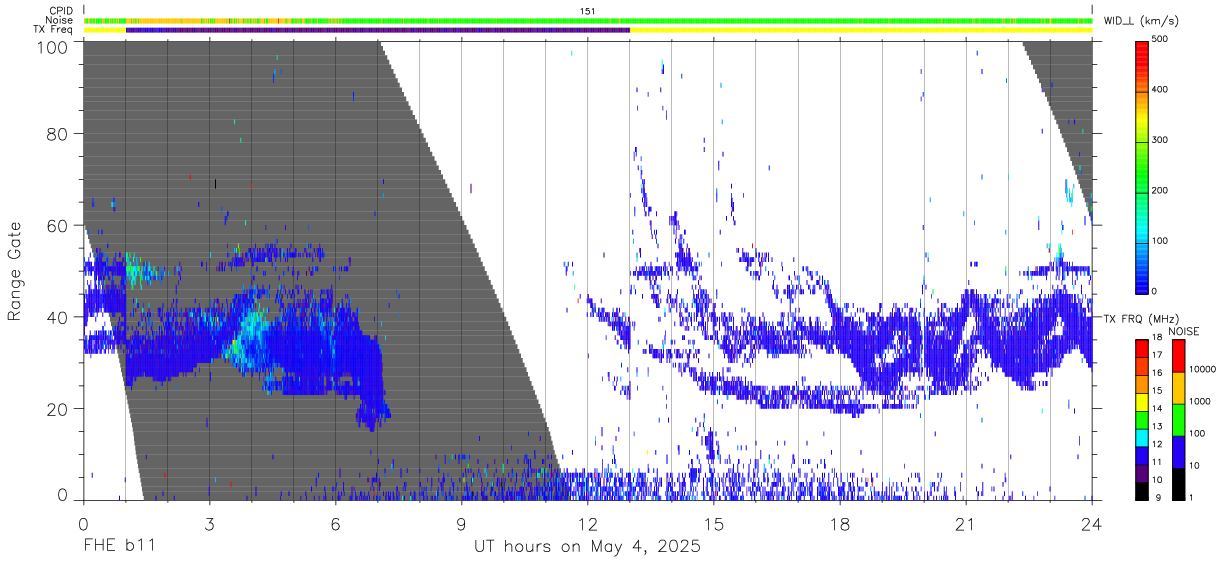The height and width of the screenshot is (567, 1228).
Task: Click the 500 label on width colorbar
Action: [x=1160, y=40]
